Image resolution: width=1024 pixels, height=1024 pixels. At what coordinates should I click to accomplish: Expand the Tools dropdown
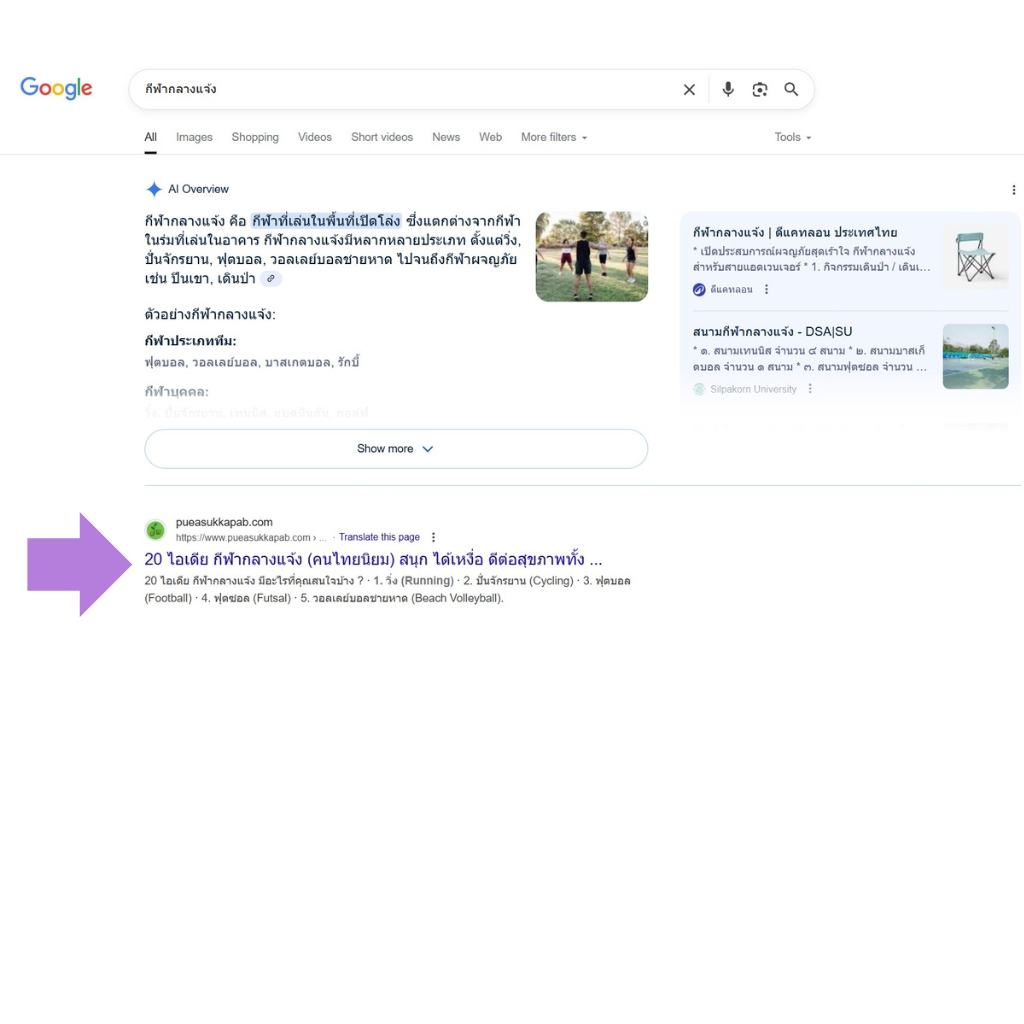792,137
